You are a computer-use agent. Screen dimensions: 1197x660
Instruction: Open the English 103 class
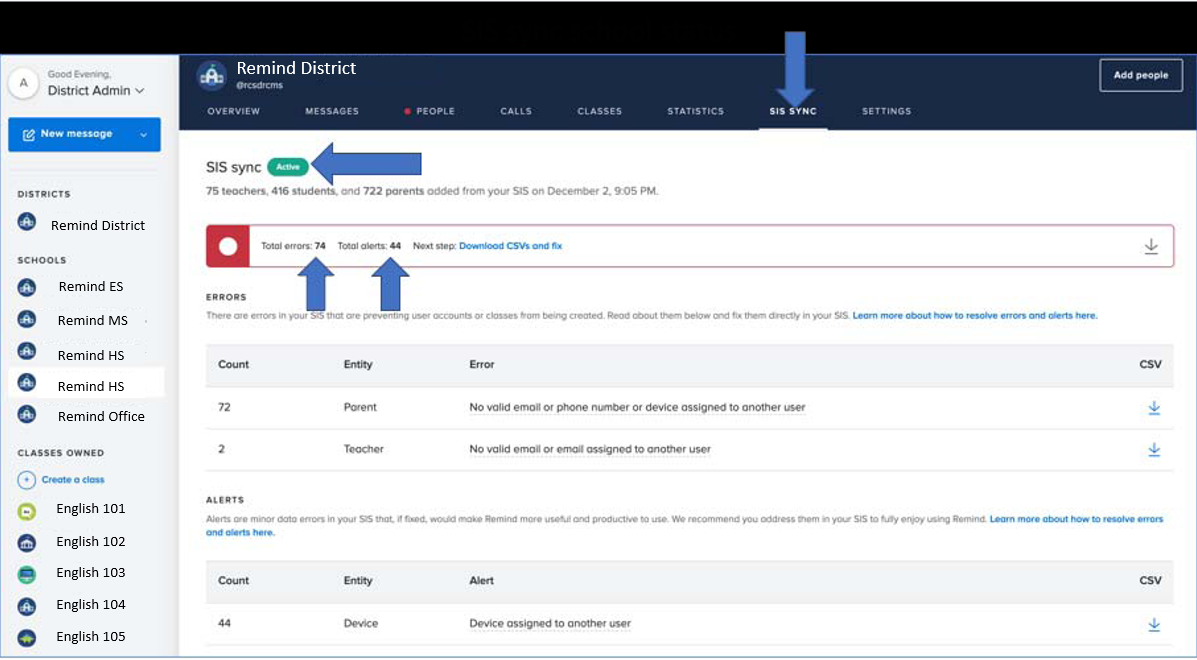tap(91, 572)
